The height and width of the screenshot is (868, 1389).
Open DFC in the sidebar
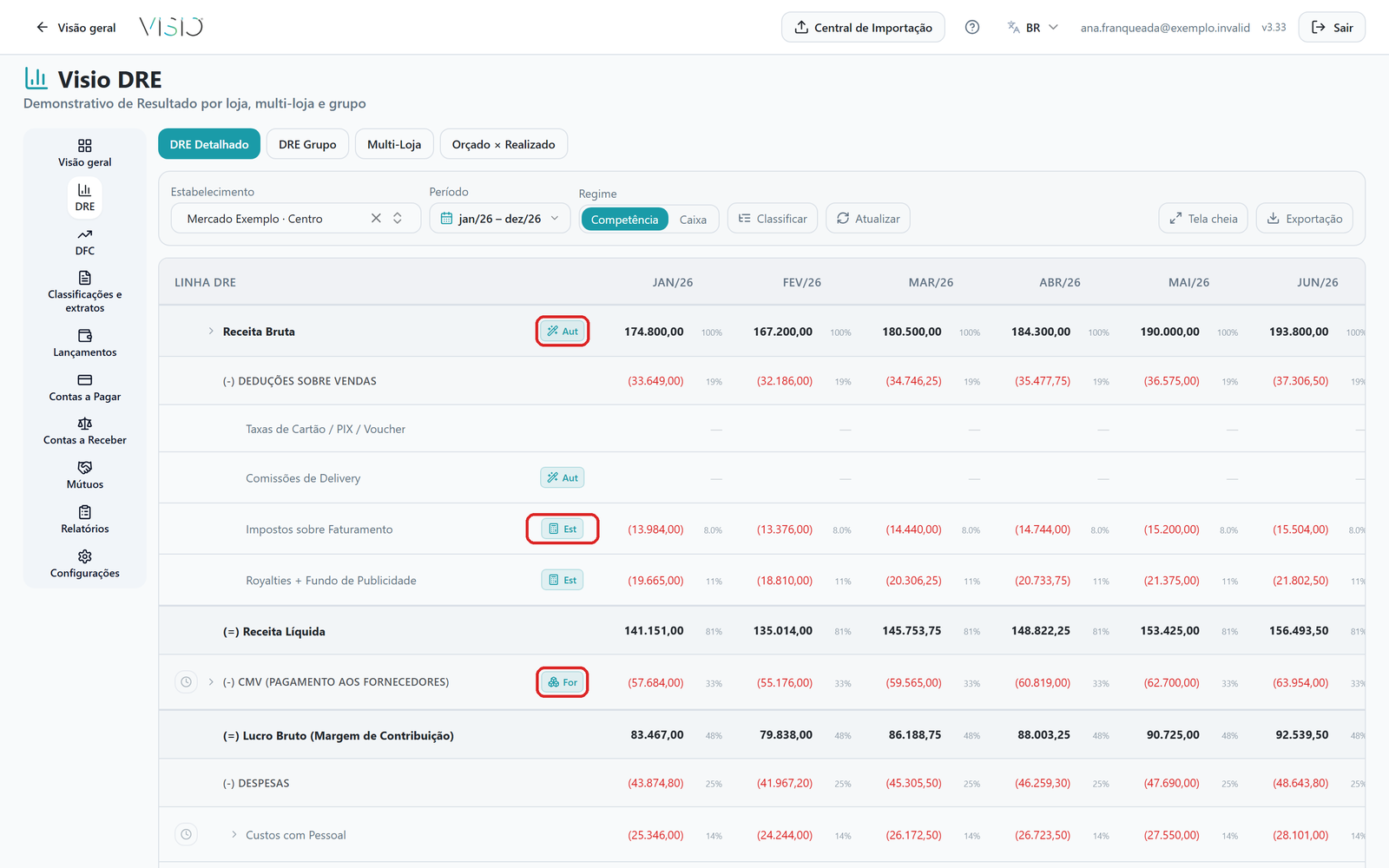(84, 242)
